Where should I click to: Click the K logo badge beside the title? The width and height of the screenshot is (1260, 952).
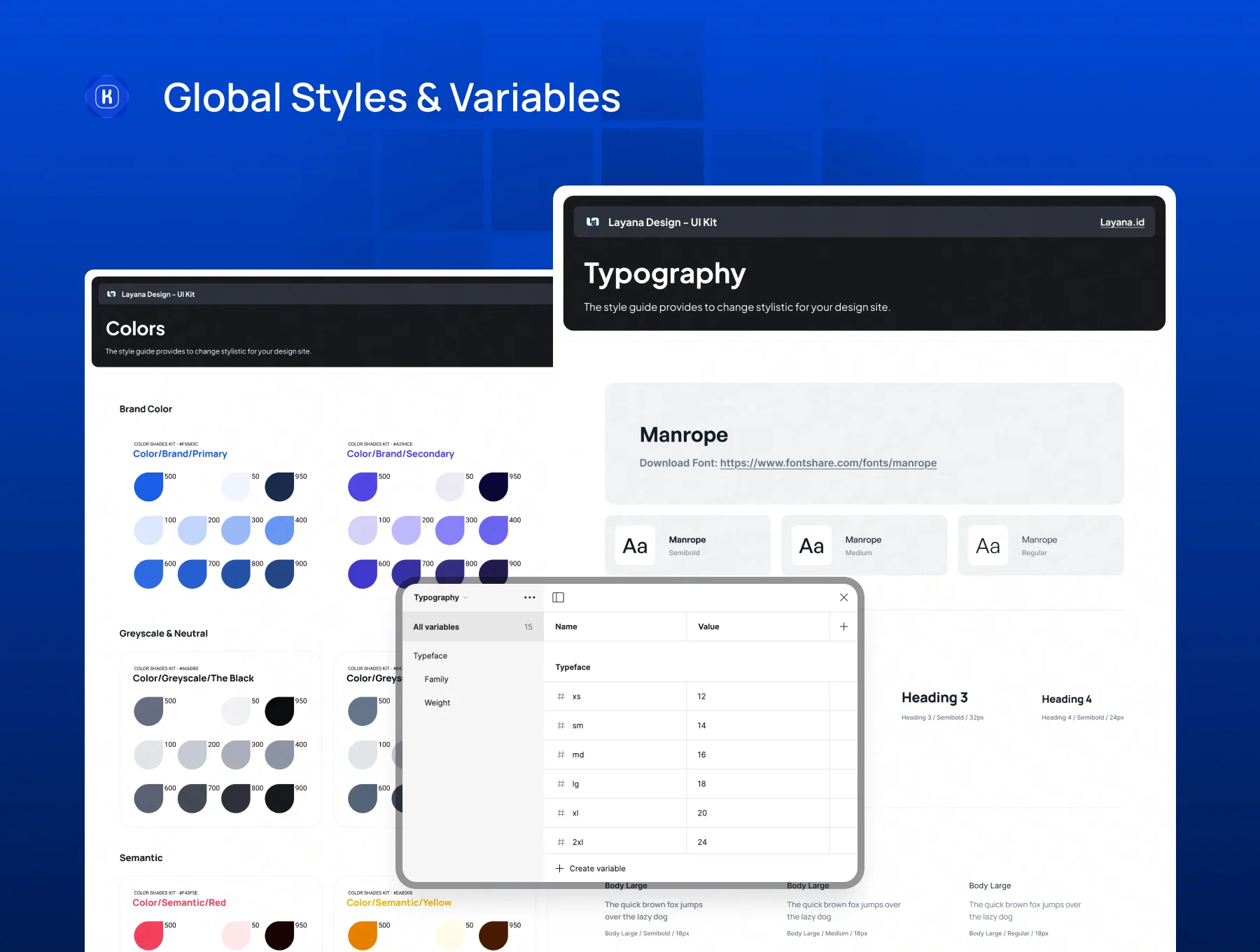pos(107,97)
